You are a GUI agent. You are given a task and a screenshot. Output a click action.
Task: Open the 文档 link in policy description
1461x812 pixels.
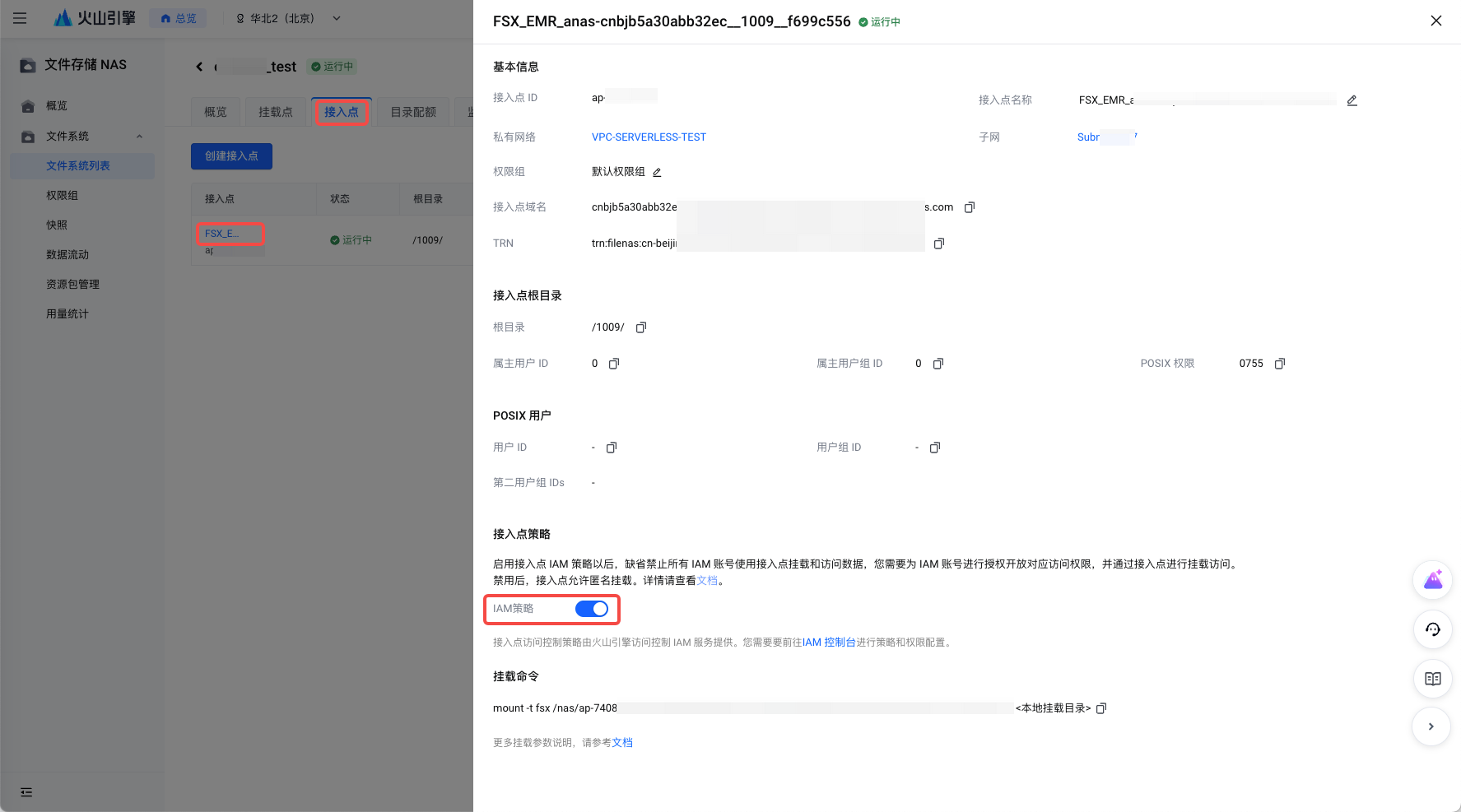pos(708,581)
